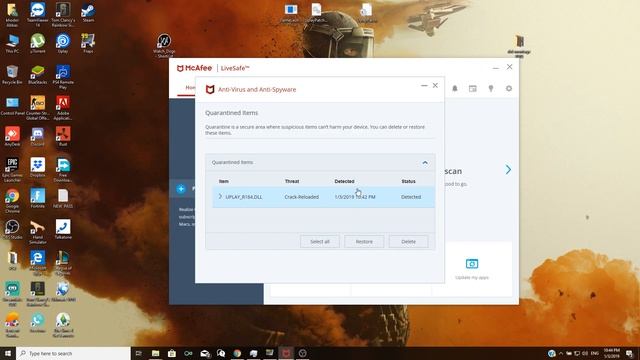Open the Fortnite desktop shortcut
This screenshot has height=360, width=640.
click(x=38, y=198)
